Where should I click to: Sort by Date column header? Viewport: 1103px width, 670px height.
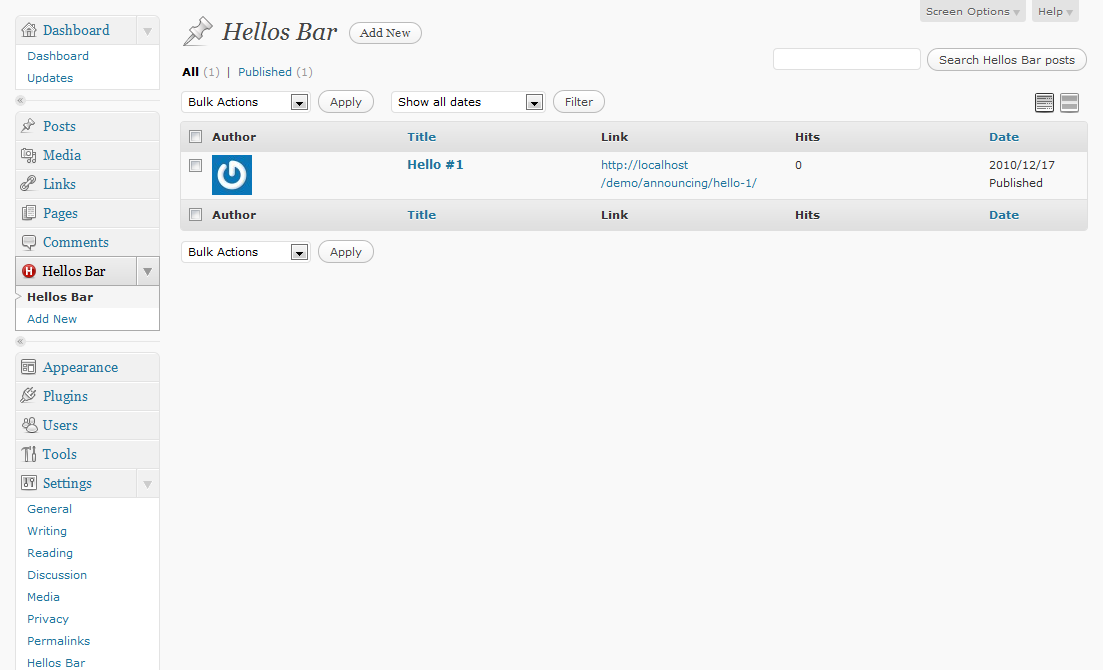point(1004,137)
